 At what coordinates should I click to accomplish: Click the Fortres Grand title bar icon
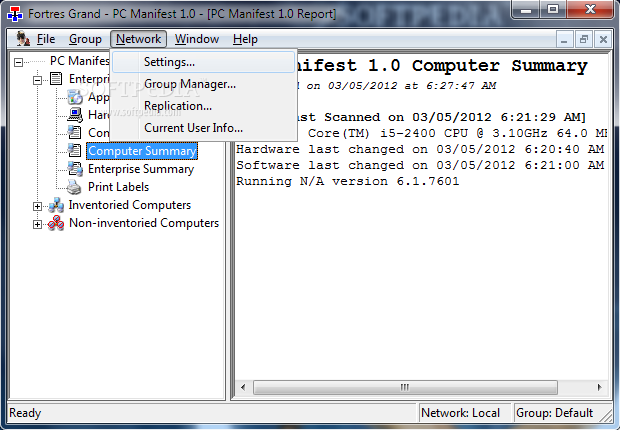[x=15, y=14]
